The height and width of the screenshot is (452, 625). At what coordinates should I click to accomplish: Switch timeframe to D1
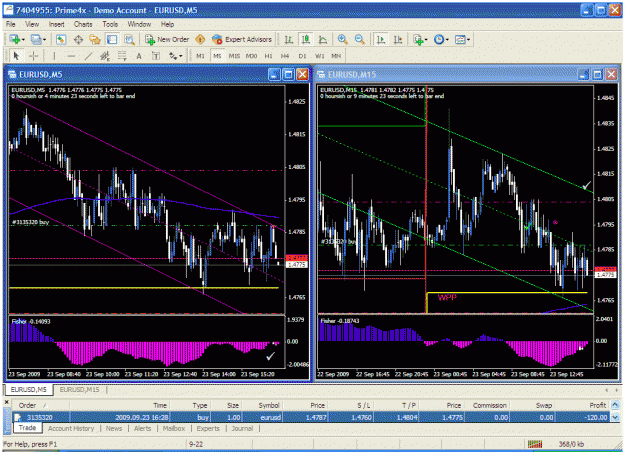(302, 56)
